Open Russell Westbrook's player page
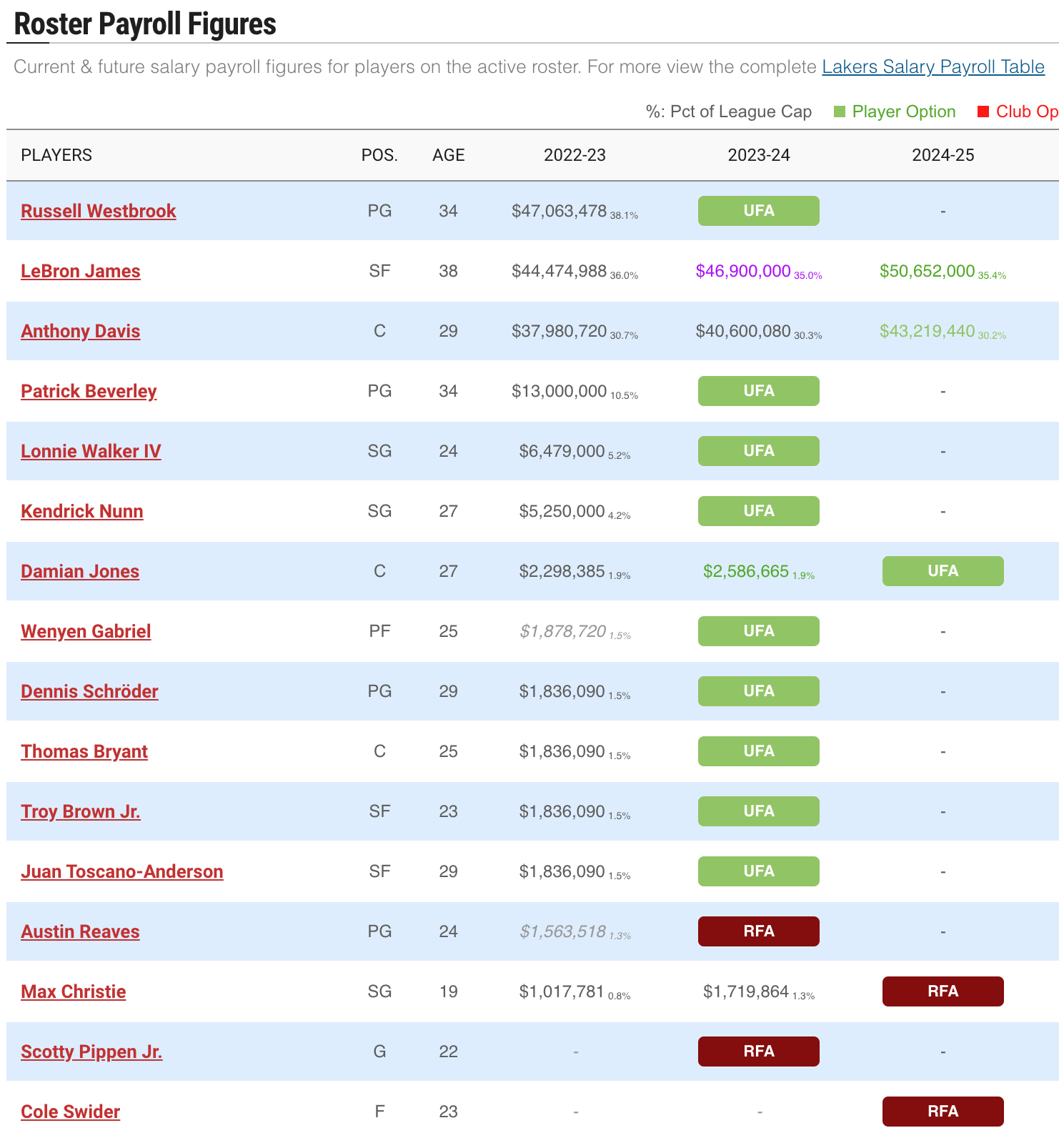The height and width of the screenshot is (1148, 1059). 99,211
